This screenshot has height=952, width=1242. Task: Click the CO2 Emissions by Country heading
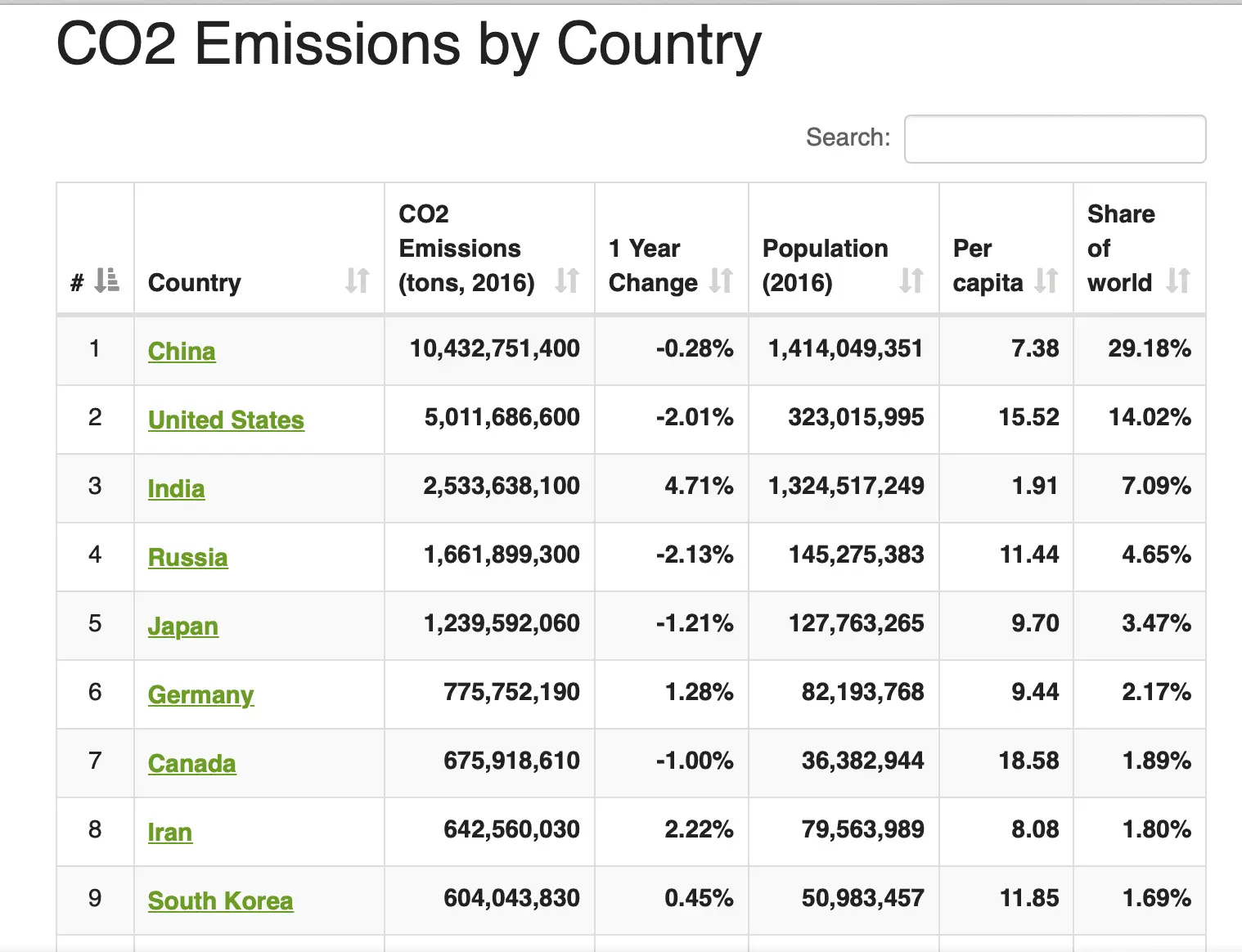tap(408, 44)
